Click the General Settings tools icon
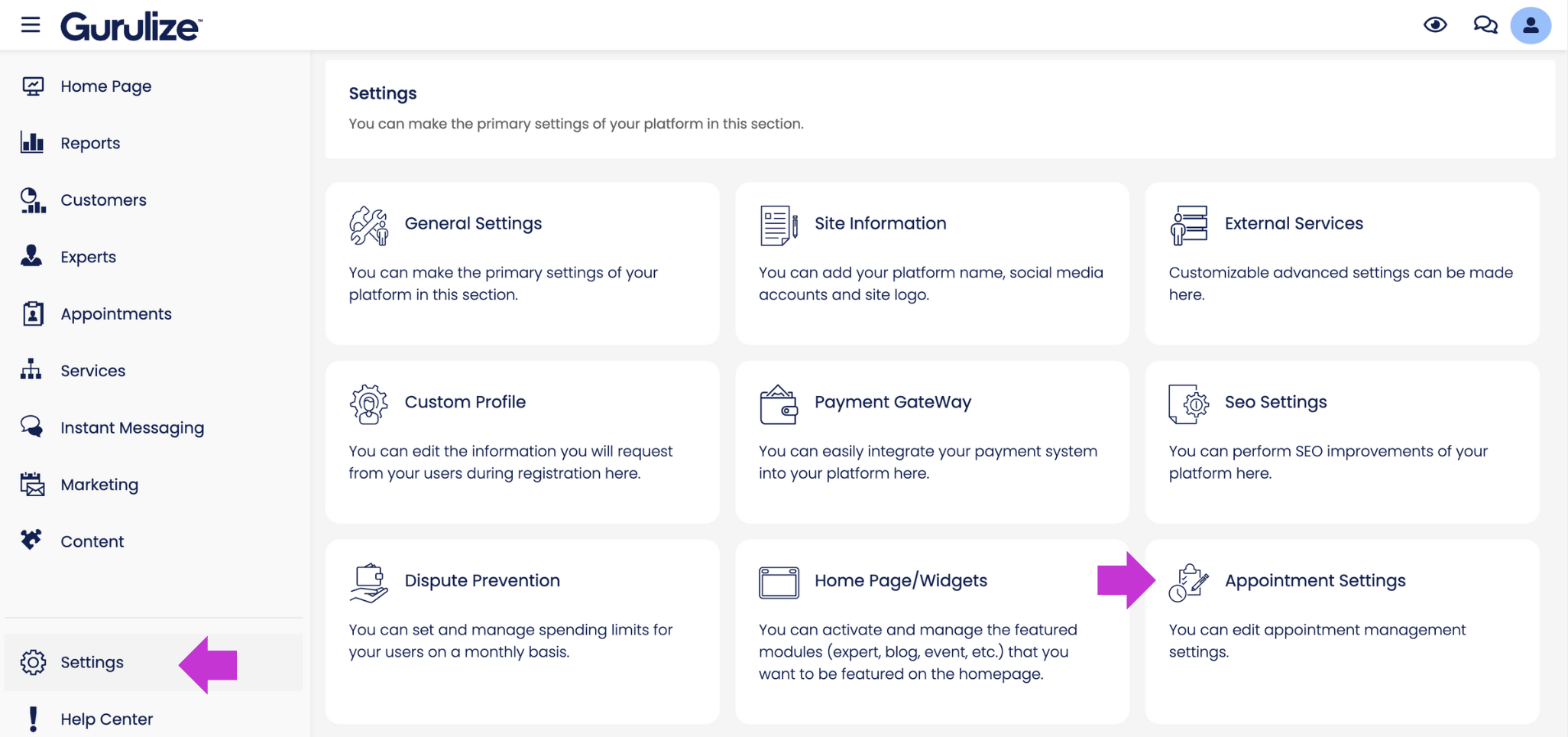Viewport: 1568px width, 737px height. [x=369, y=226]
